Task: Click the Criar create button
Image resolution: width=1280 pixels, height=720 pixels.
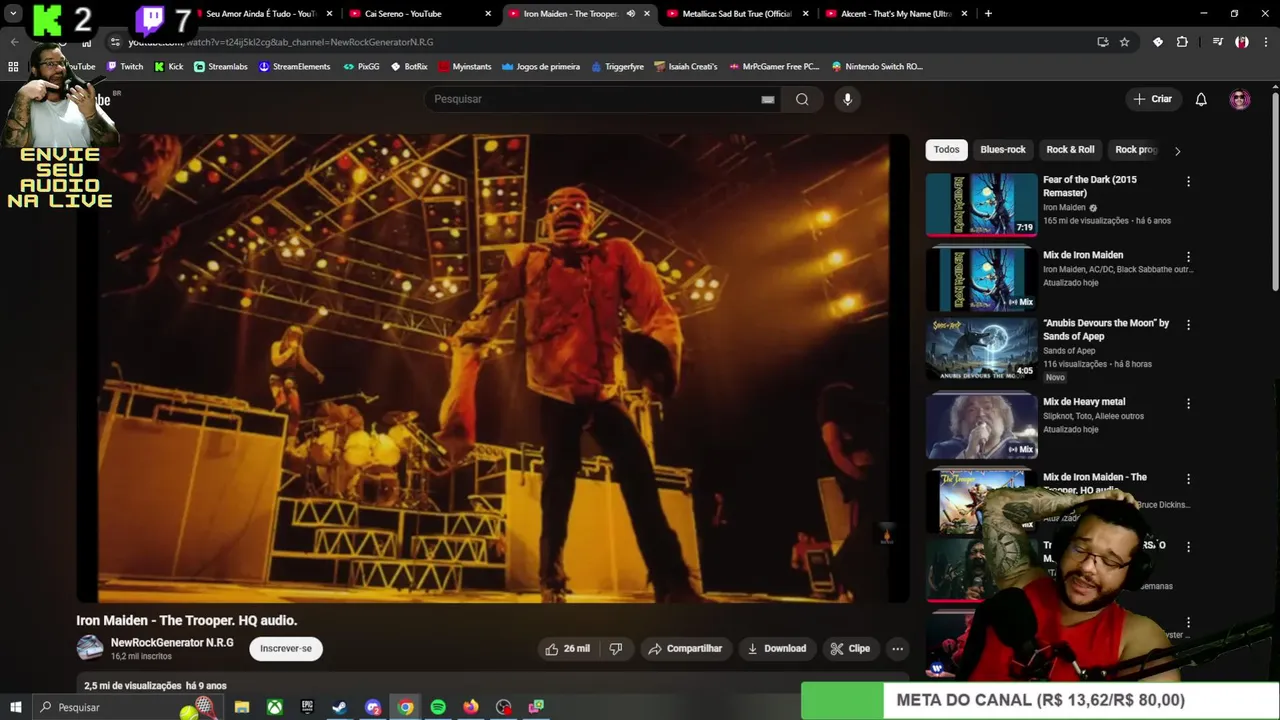Action: (1152, 99)
